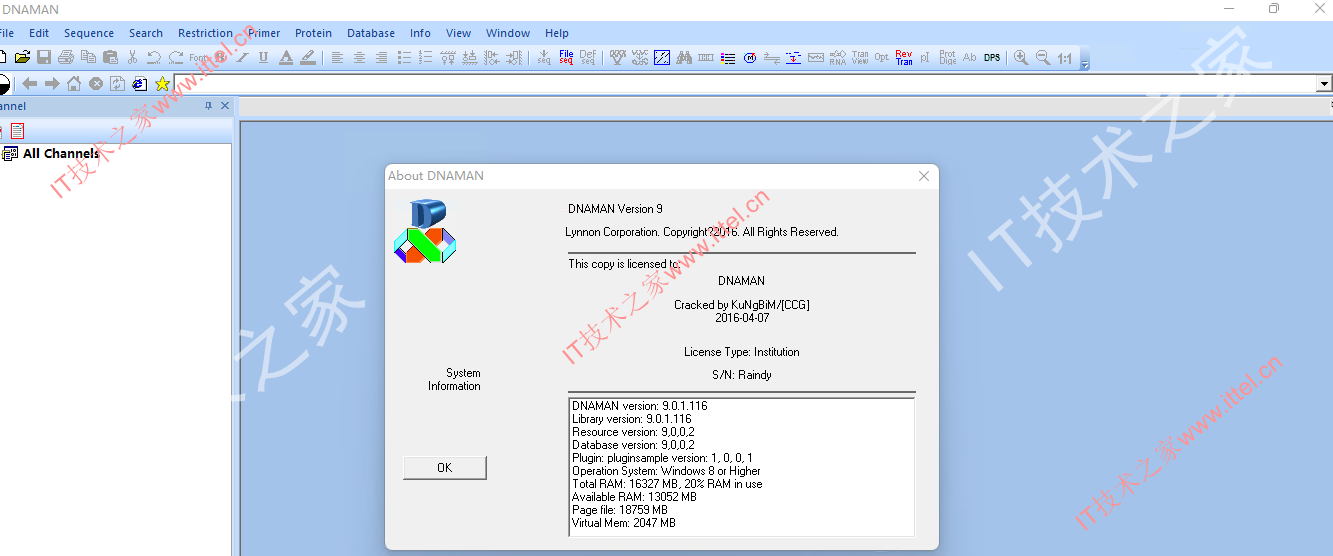Viewport: 1333px width, 556px height.
Task: Toggle underline formatting icon
Action: click(264, 58)
